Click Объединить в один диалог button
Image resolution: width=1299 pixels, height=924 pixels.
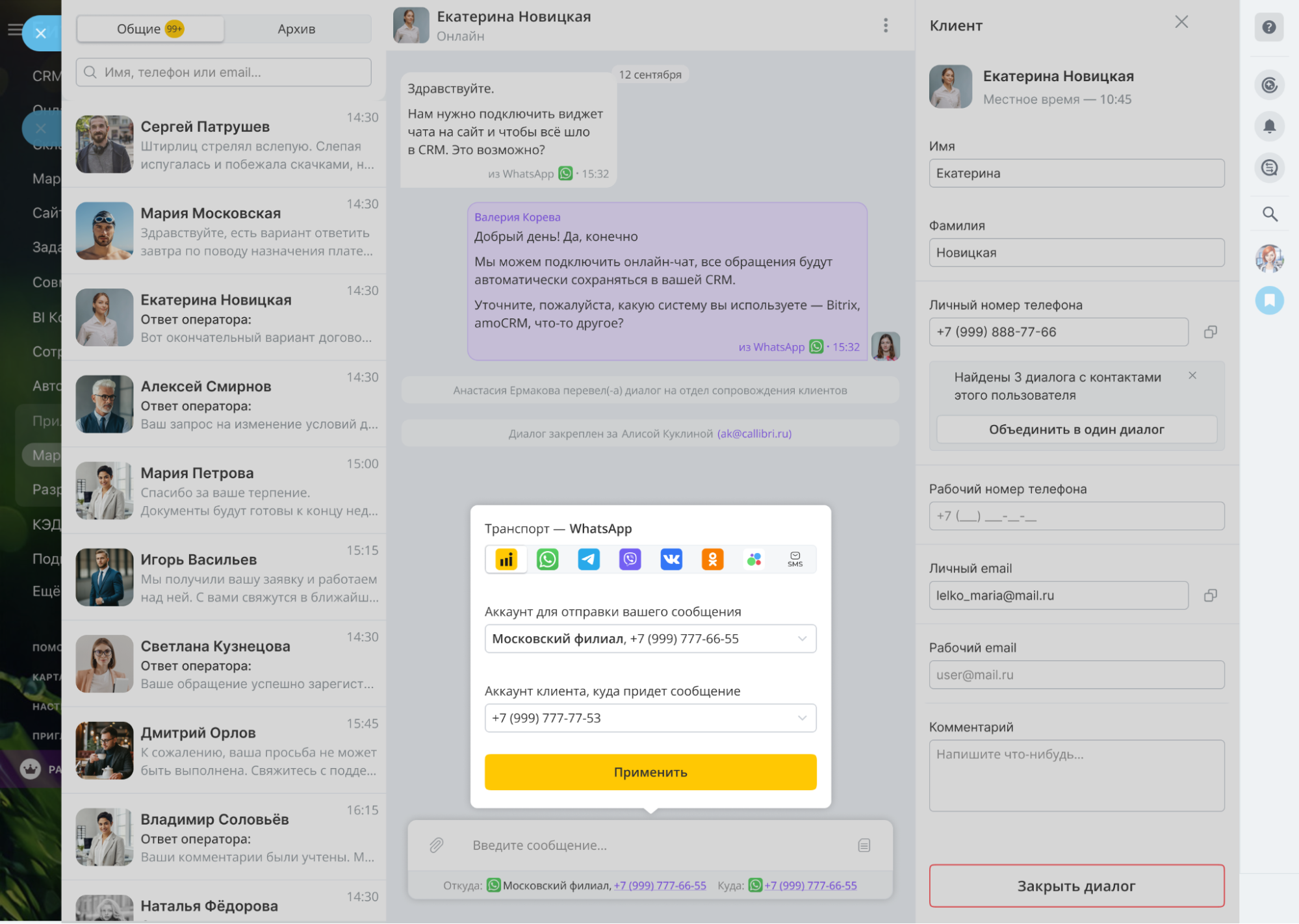(1076, 430)
